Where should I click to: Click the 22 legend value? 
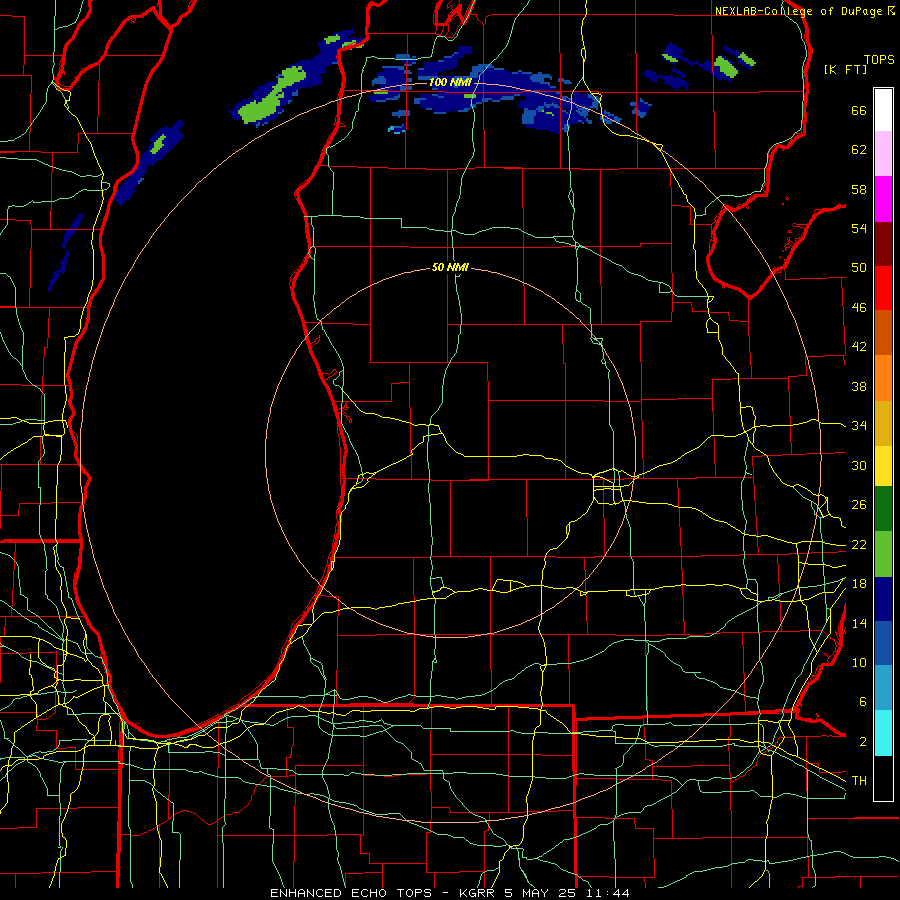coord(859,544)
